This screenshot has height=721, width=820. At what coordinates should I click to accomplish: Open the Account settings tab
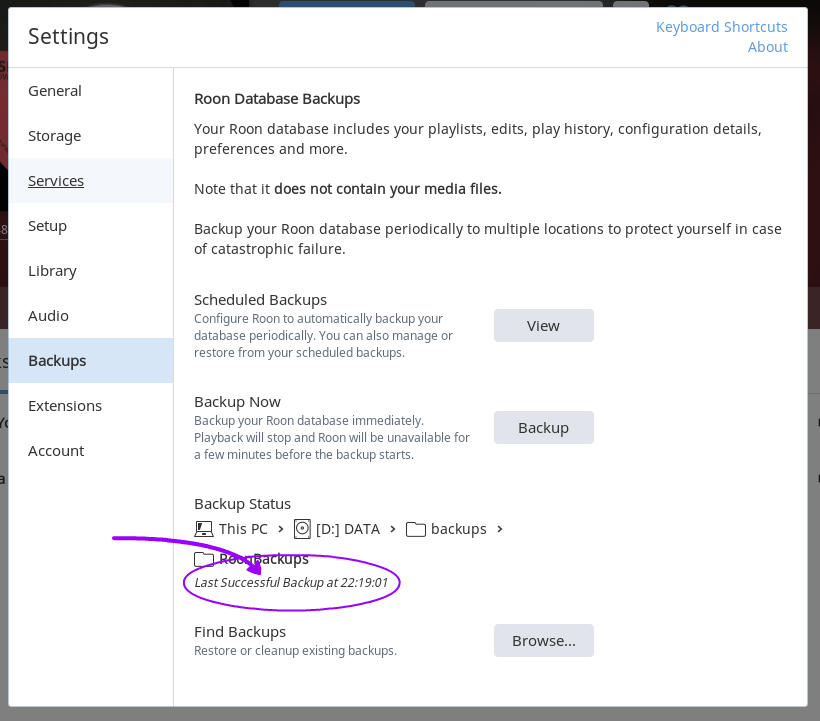click(x=56, y=451)
